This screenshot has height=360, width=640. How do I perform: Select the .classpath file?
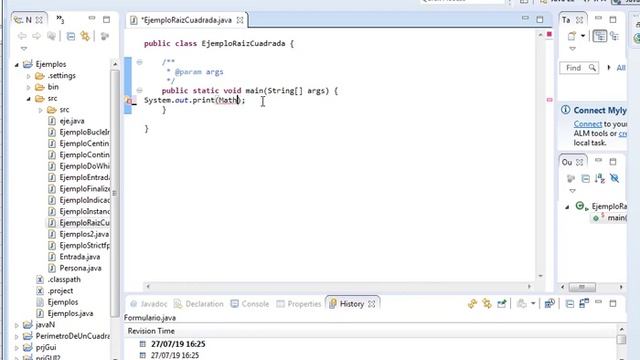58,280
